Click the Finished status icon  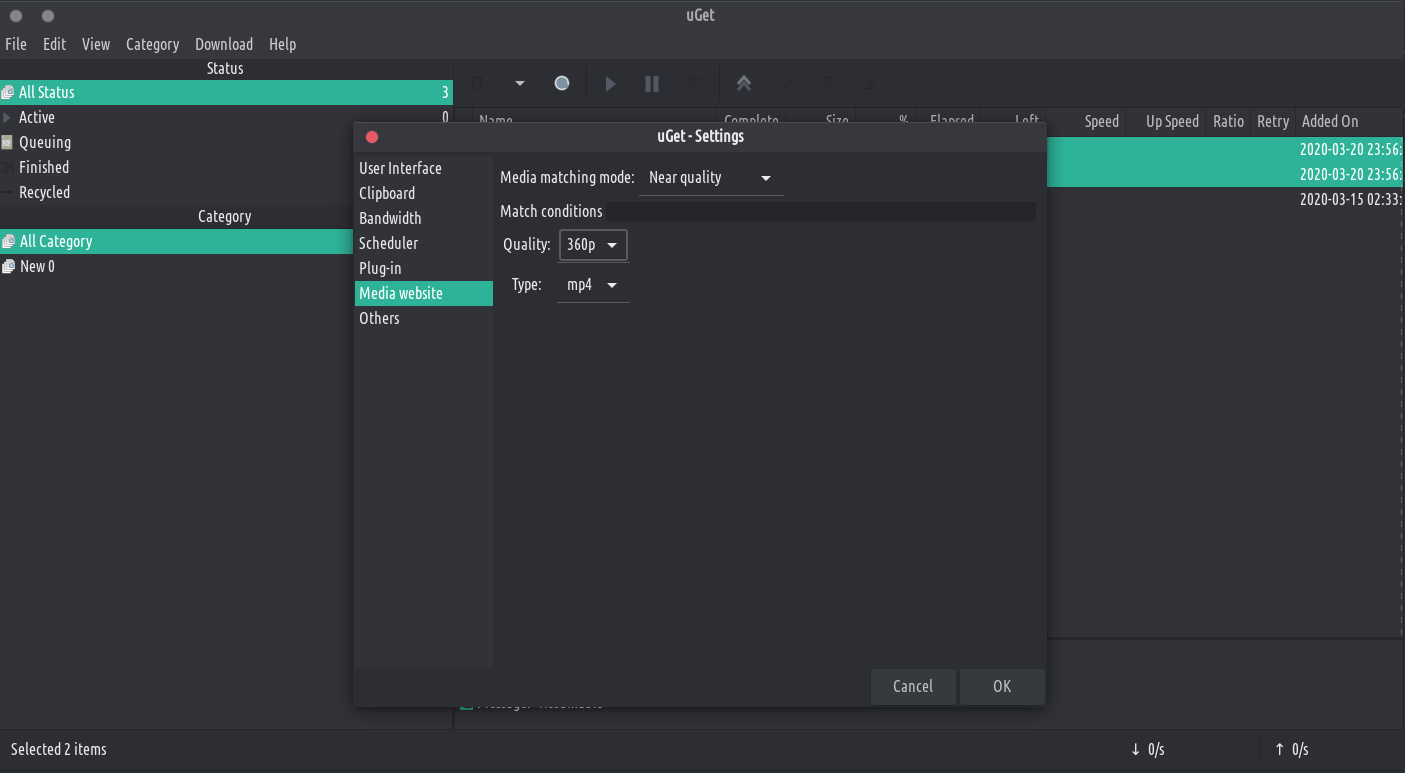(8, 167)
